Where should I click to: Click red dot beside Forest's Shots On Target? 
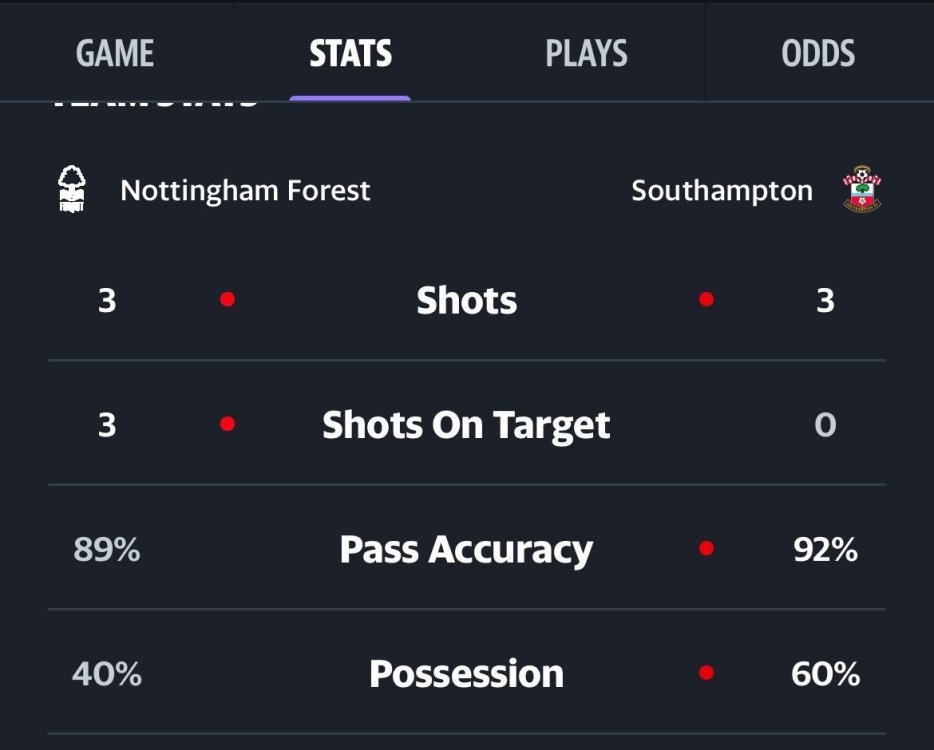pos(228,424)
